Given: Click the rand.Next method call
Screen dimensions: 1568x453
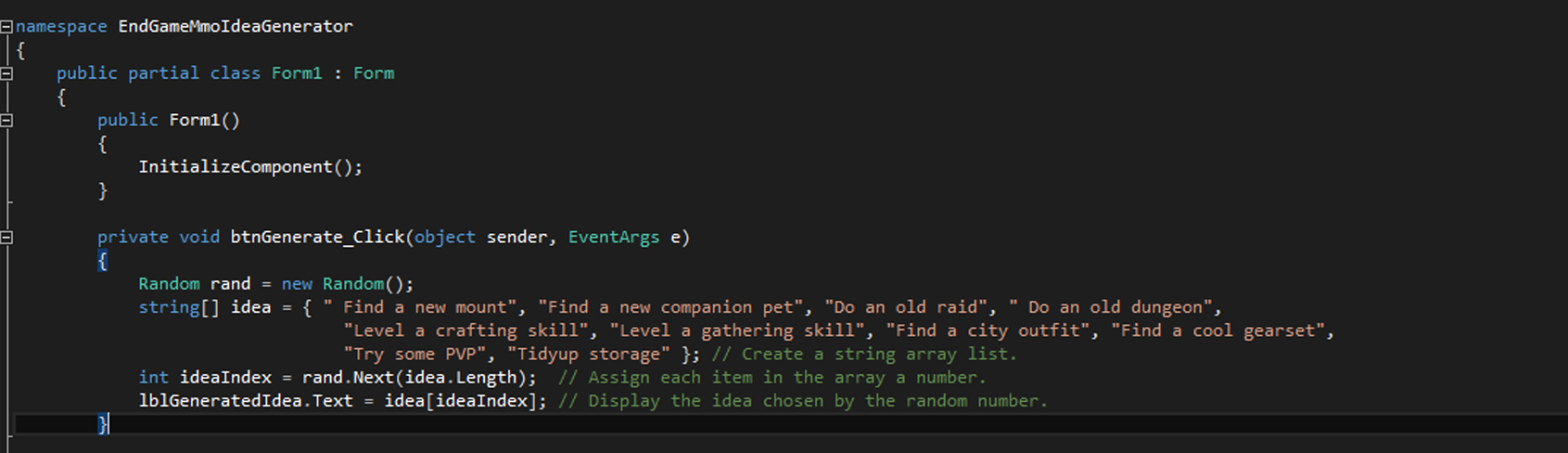Looking at the screenshot, I should pyautogui.click(x=343, y=378).
